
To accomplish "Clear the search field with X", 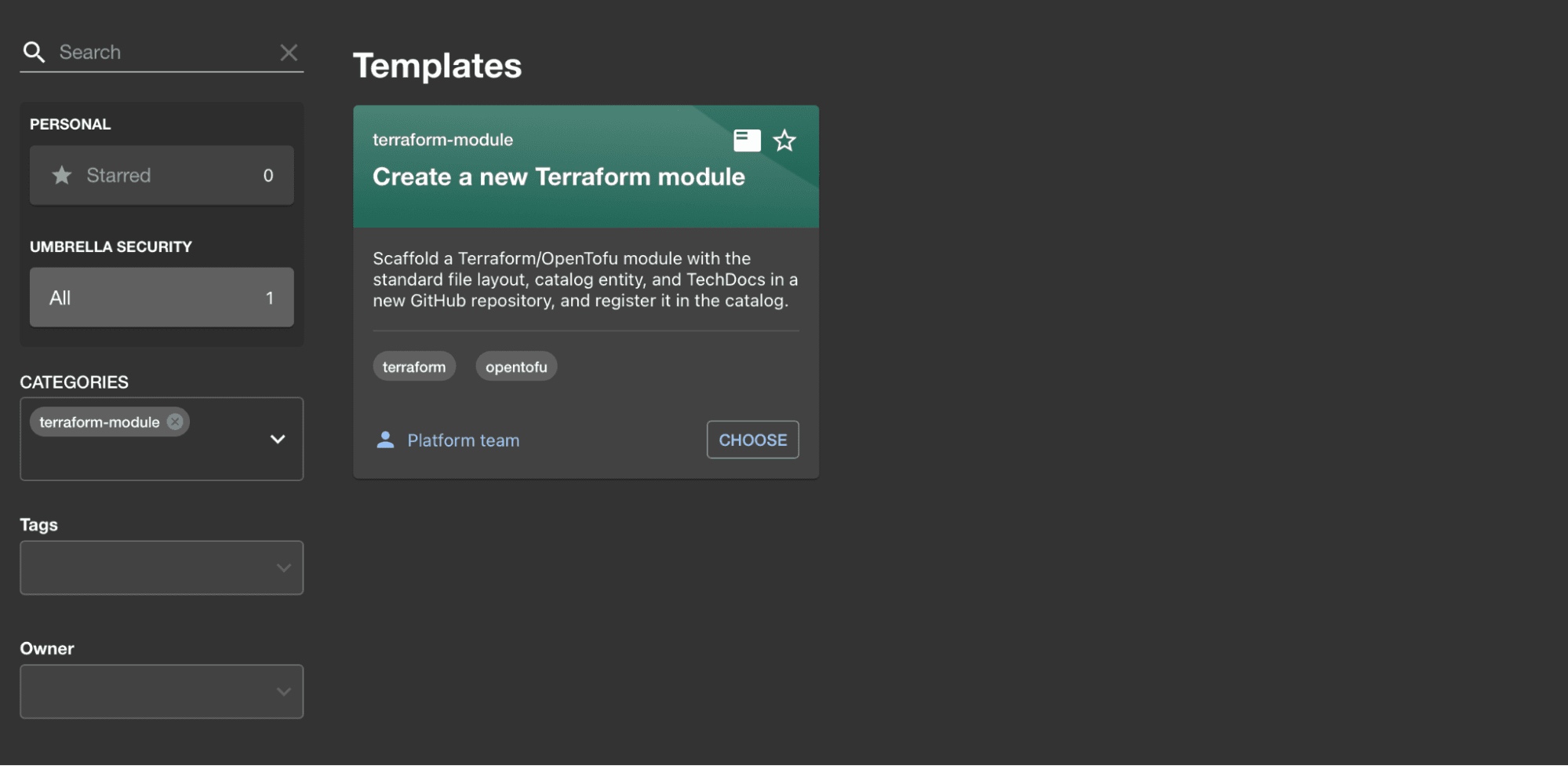I will [x=289, y=53].
